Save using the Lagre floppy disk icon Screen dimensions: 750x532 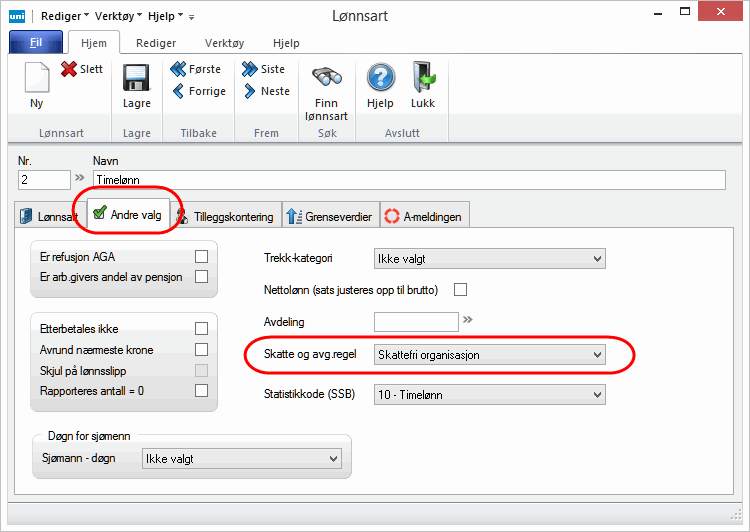(x=136, y=80)
